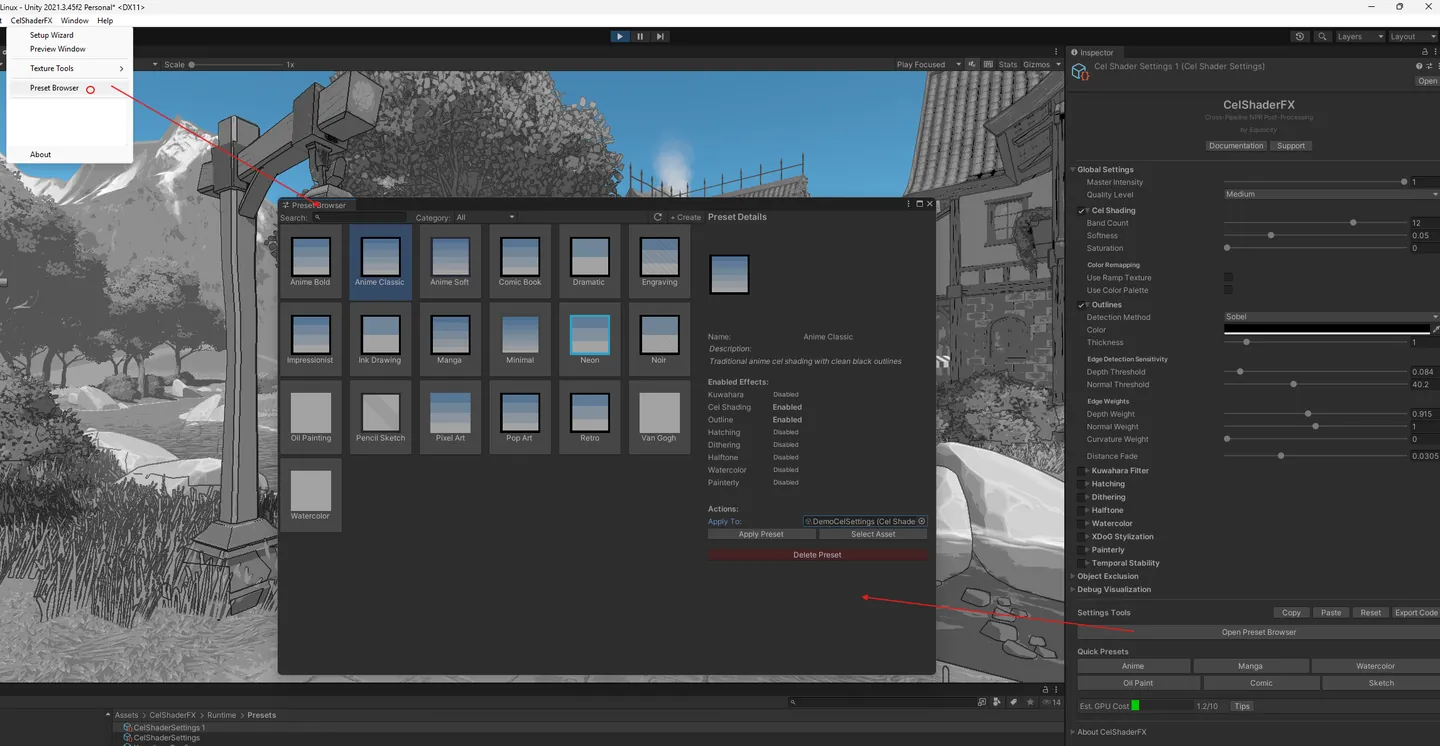Click the Project panel lock icon
The height and width of the screenshot is (746, 1440).
tap(1046, 689)
